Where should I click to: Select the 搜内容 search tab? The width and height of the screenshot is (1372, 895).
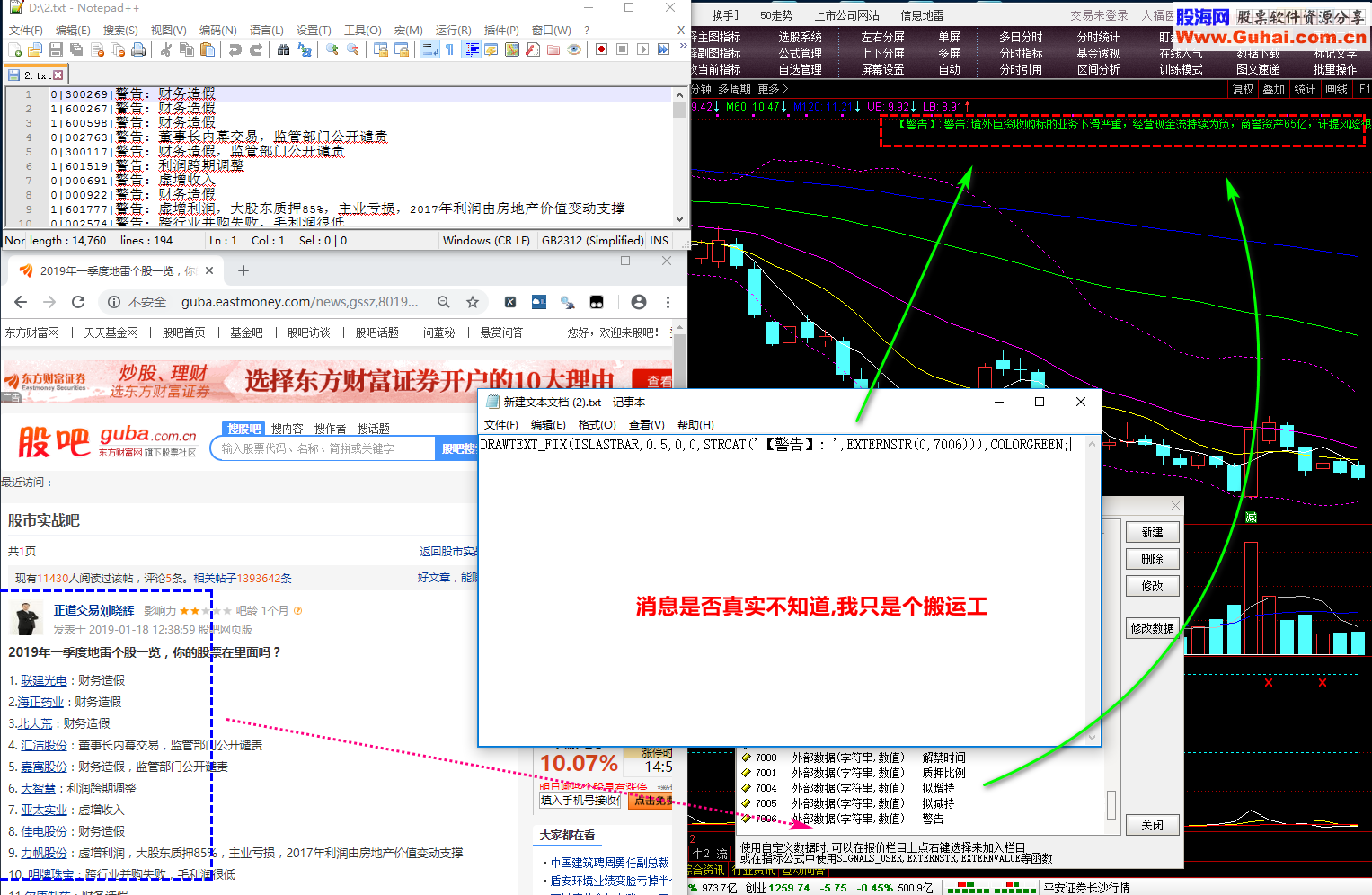(288, 429)
